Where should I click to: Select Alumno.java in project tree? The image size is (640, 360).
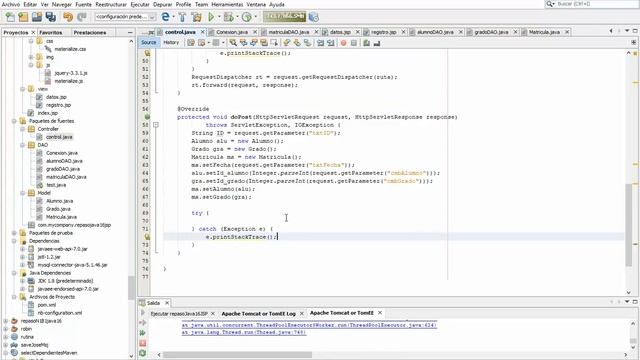(60, 201)
